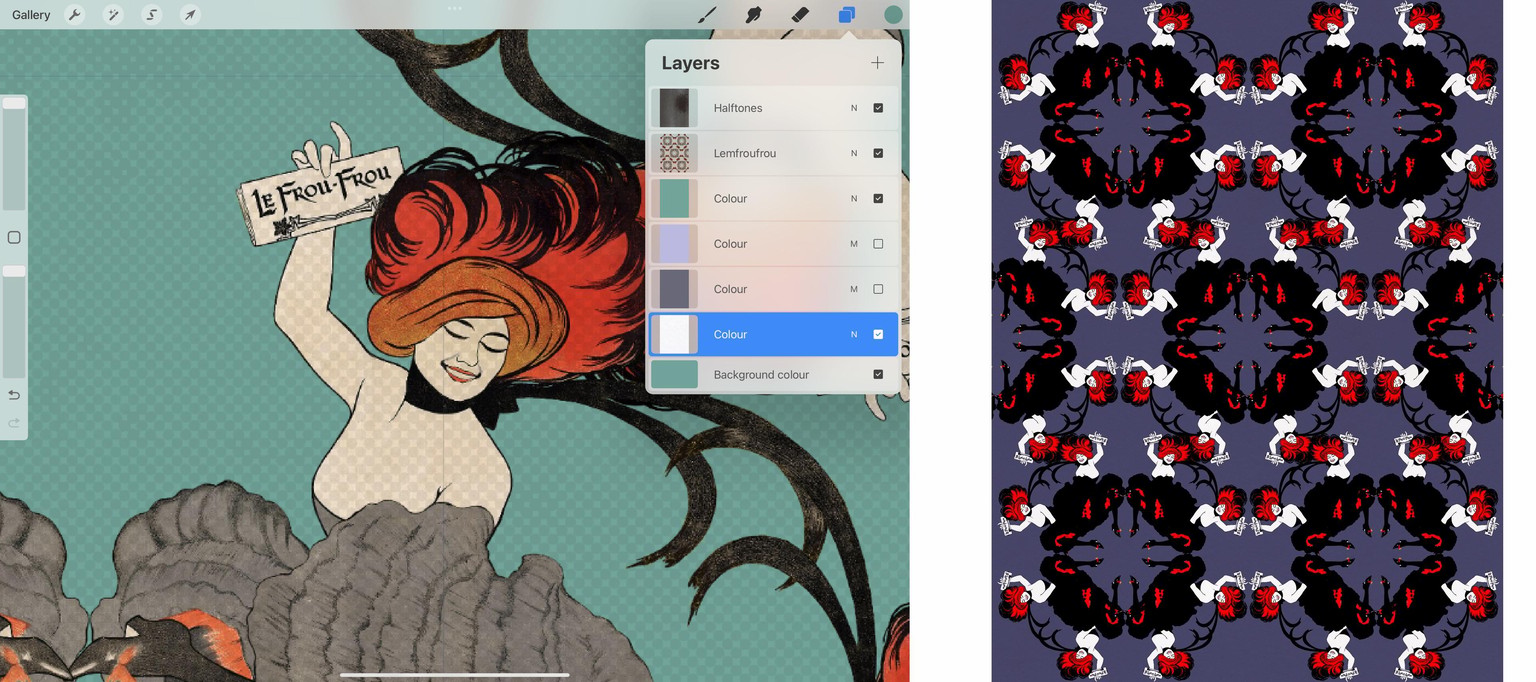Tap the lavender Colour layer thumbnail
1536x682 pixels.
click(674, 244)
